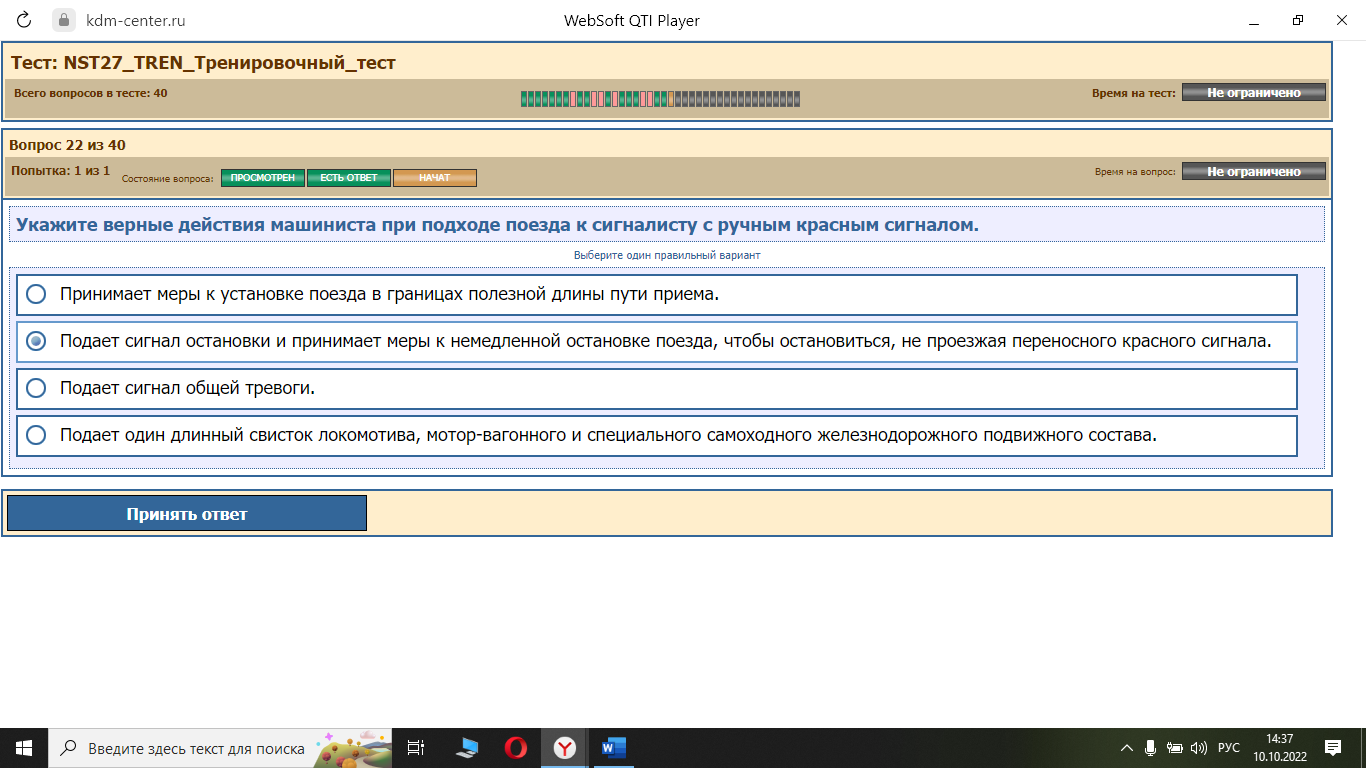This screenshot has height=768, width=1366.
Task: Launch Opera browser from the taskbar
Action: [516, 747]
